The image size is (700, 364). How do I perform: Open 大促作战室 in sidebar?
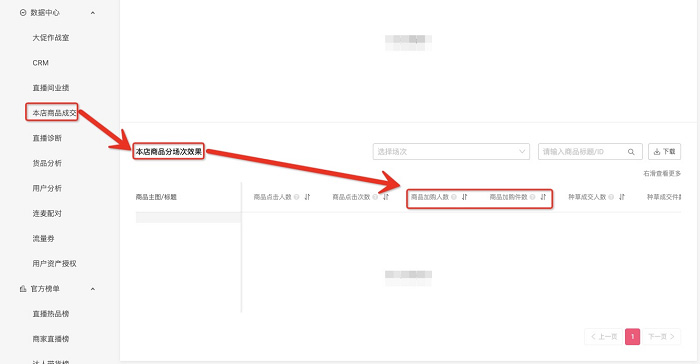tap(51, 38)
